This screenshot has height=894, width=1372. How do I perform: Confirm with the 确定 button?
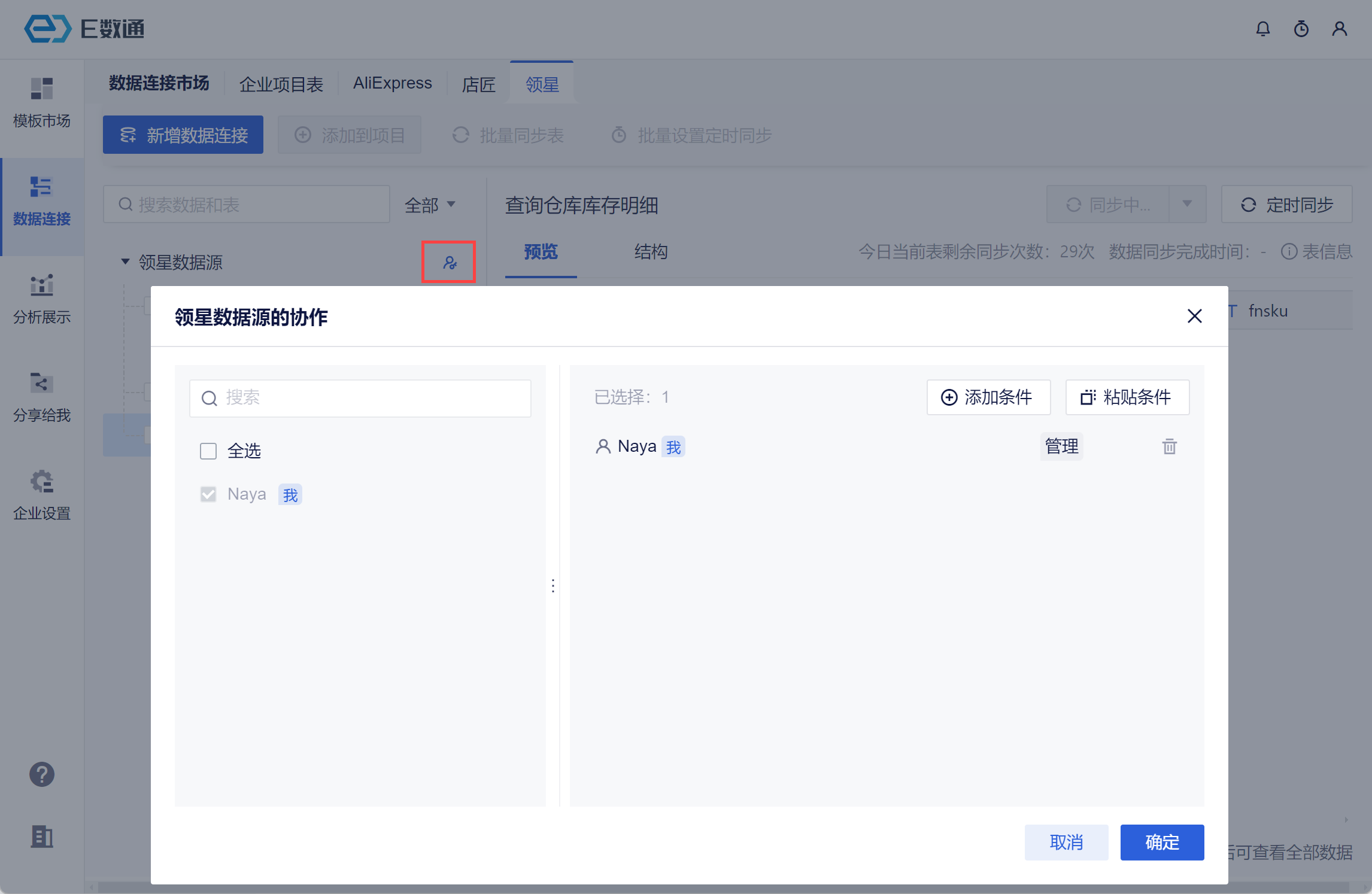[1161, 843]
